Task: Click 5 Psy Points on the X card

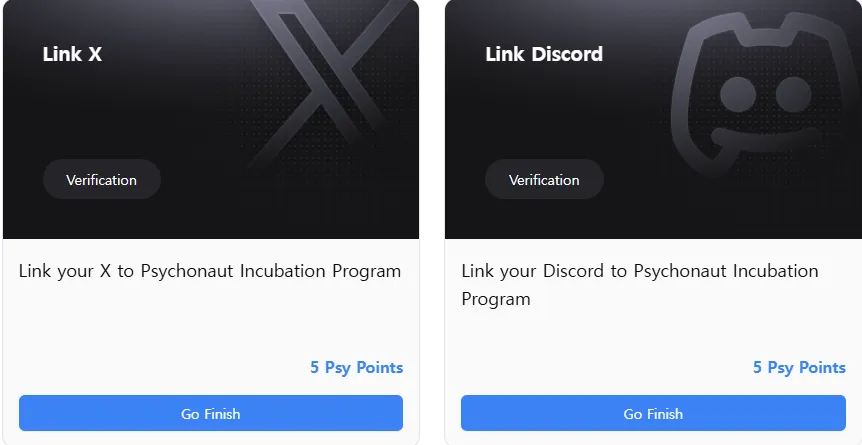Action: coord(356,367)
